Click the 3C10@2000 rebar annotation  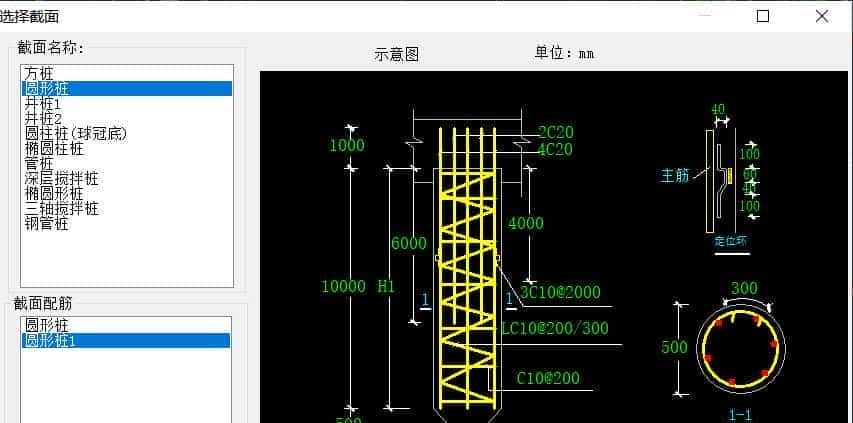tap(560, 292)
